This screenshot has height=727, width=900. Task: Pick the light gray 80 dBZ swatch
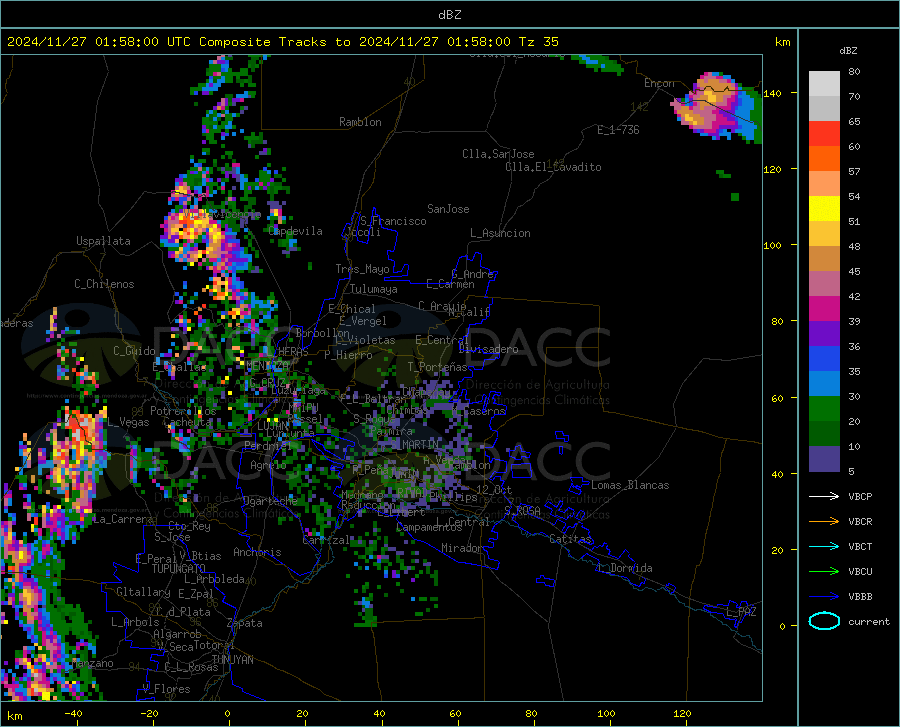point(824,84)
